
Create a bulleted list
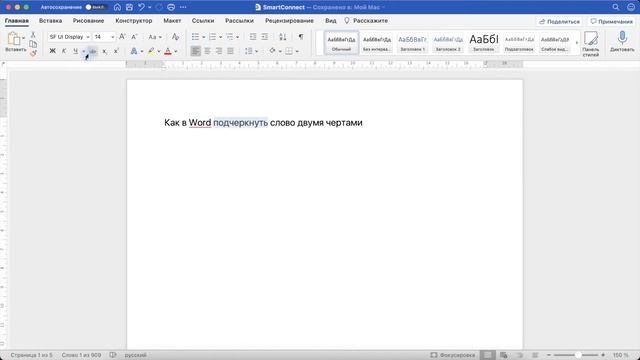pyautogui.click(x=196, y=37)
